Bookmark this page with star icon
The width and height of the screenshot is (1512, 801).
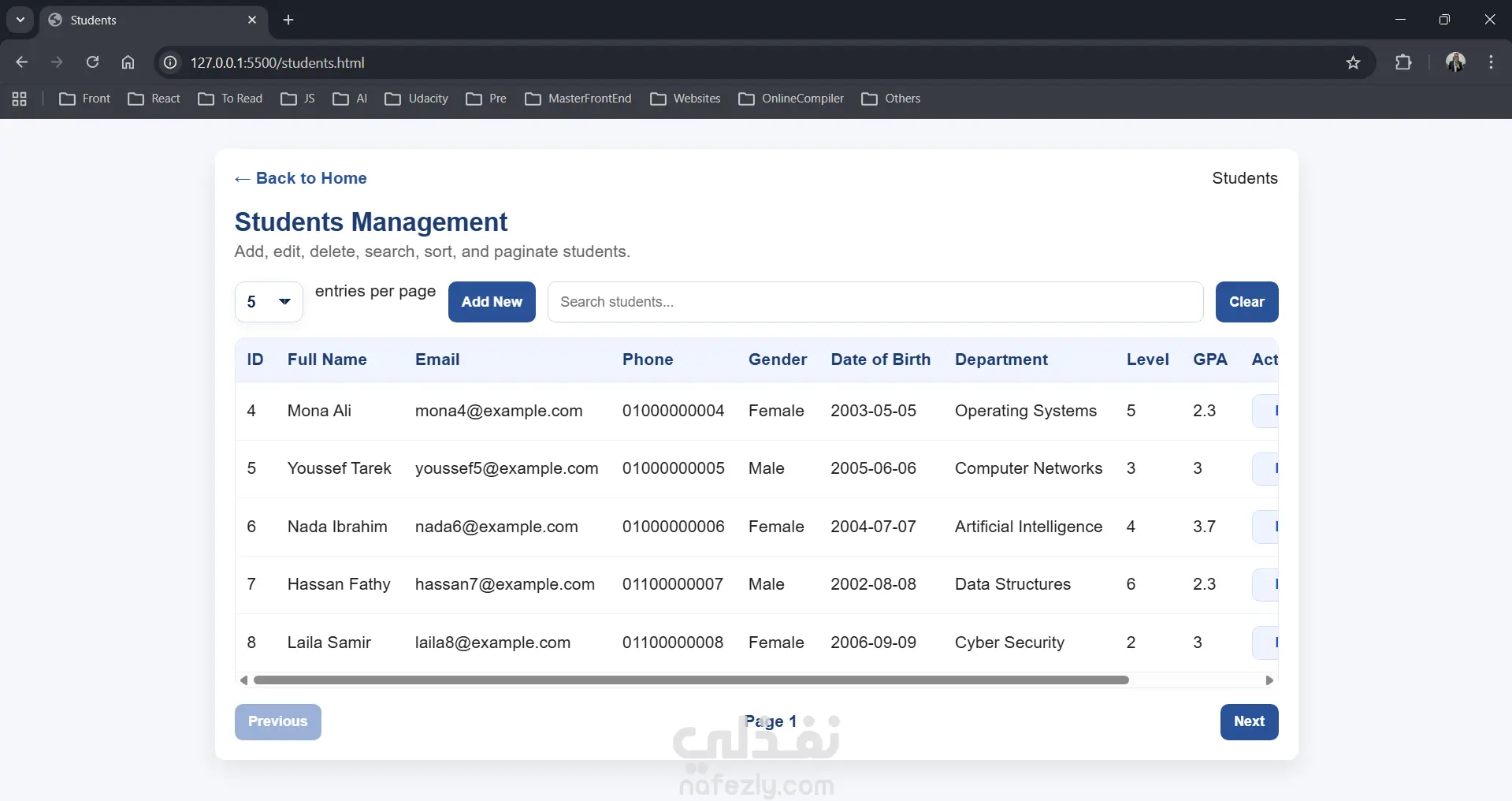click(x=1353, y=62)
